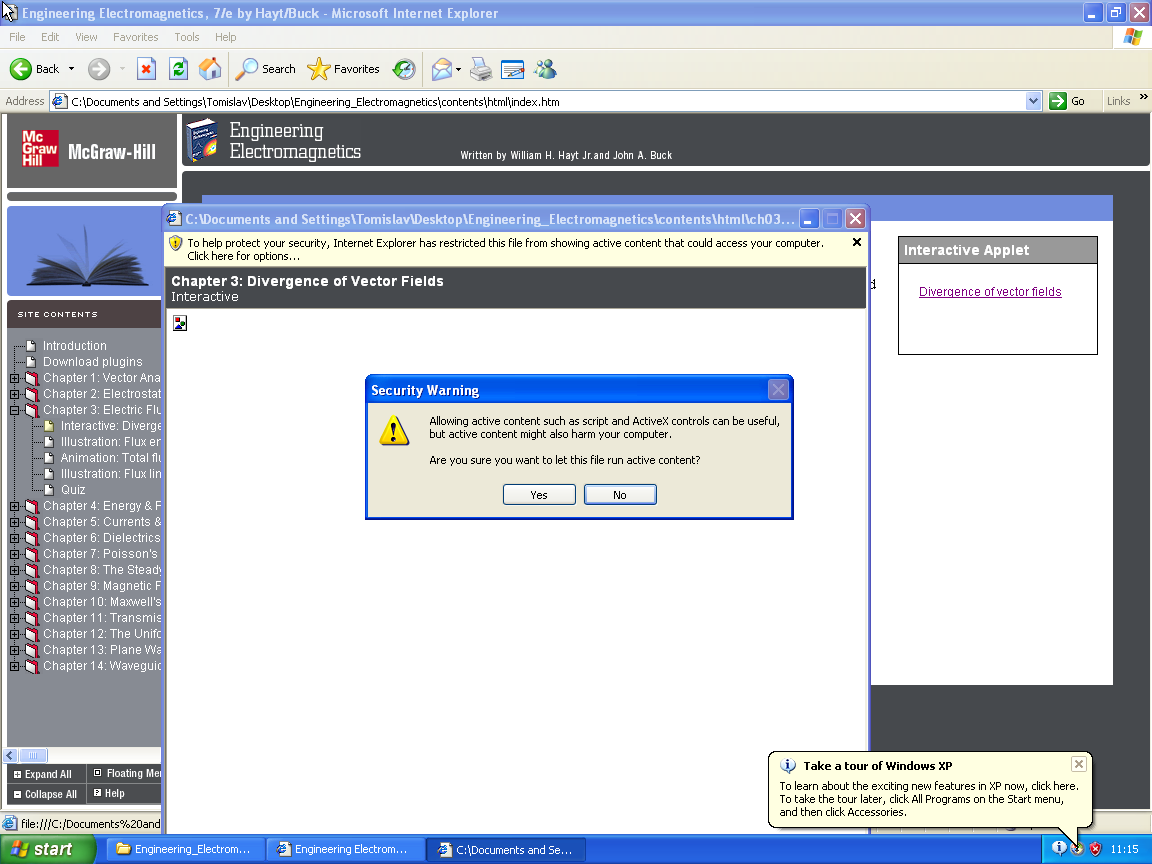Viewport: 1152px width, 864px height.
Task: Expand Chapter 4: Energy node
Action: 15,506
